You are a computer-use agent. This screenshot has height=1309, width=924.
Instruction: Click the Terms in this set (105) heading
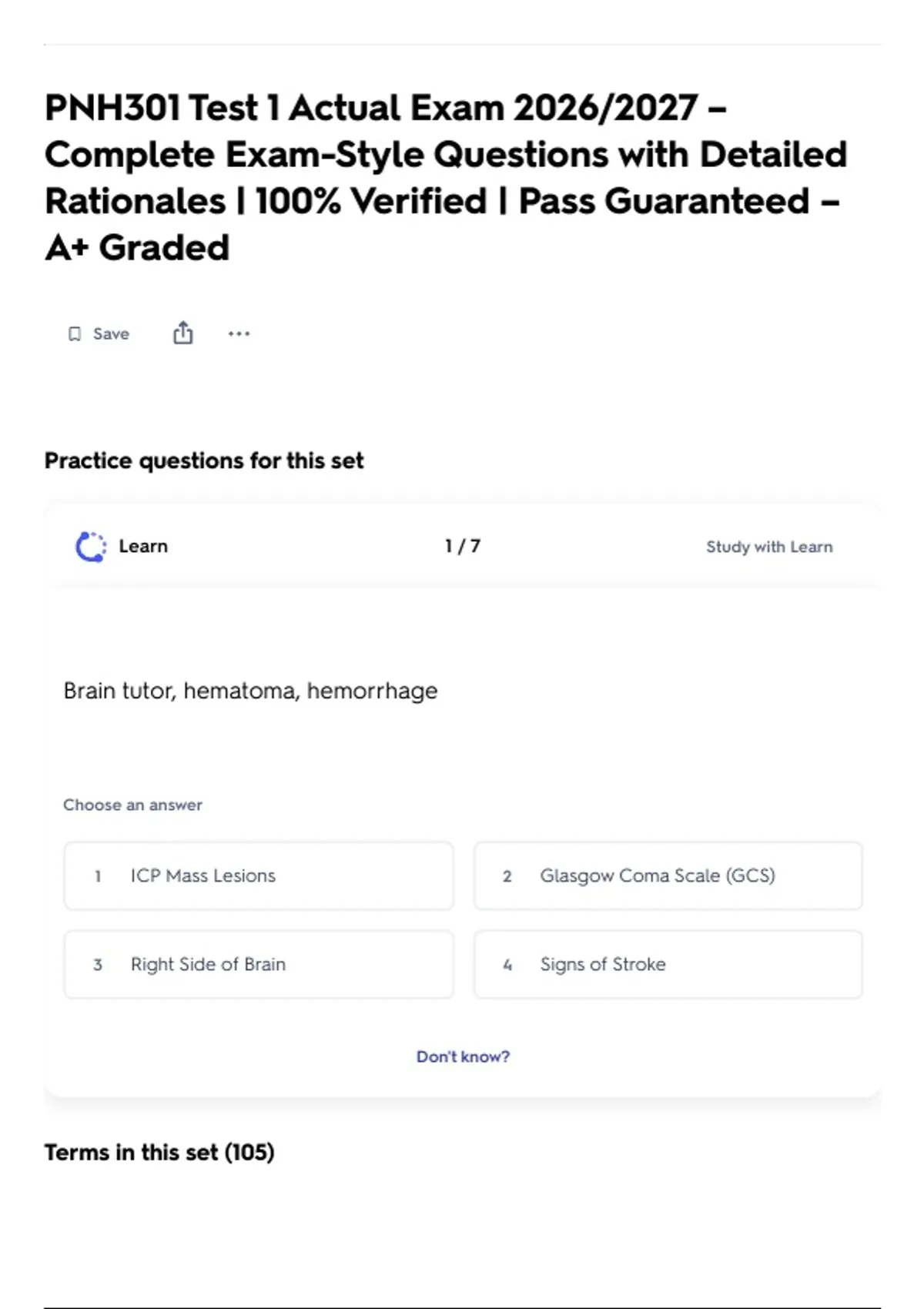pos(159,1152)
